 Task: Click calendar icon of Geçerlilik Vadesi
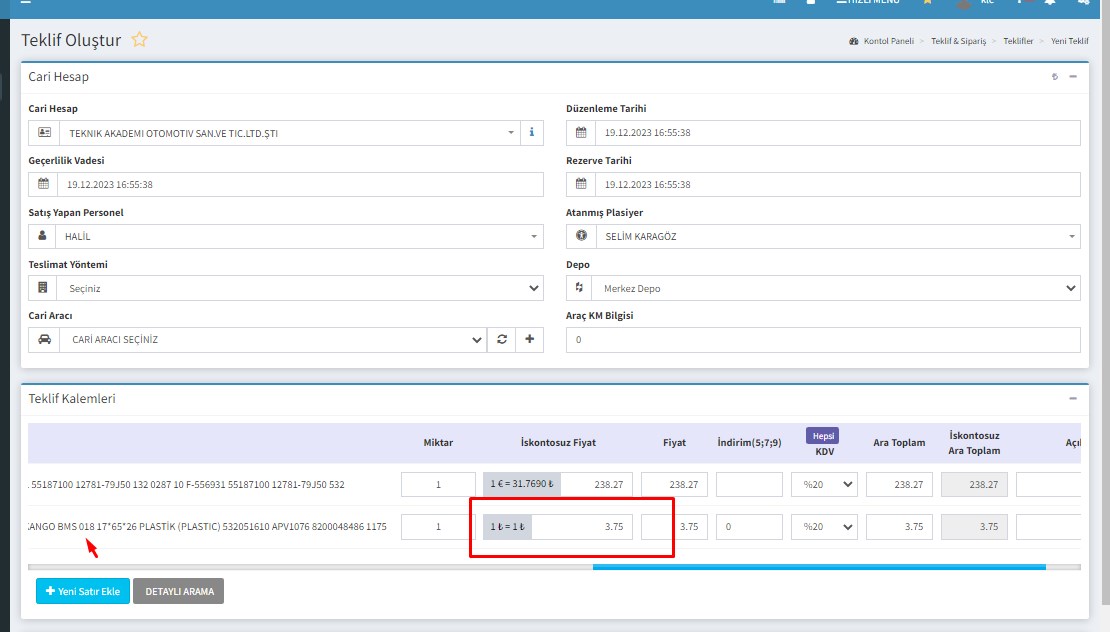tap(43, 185)
